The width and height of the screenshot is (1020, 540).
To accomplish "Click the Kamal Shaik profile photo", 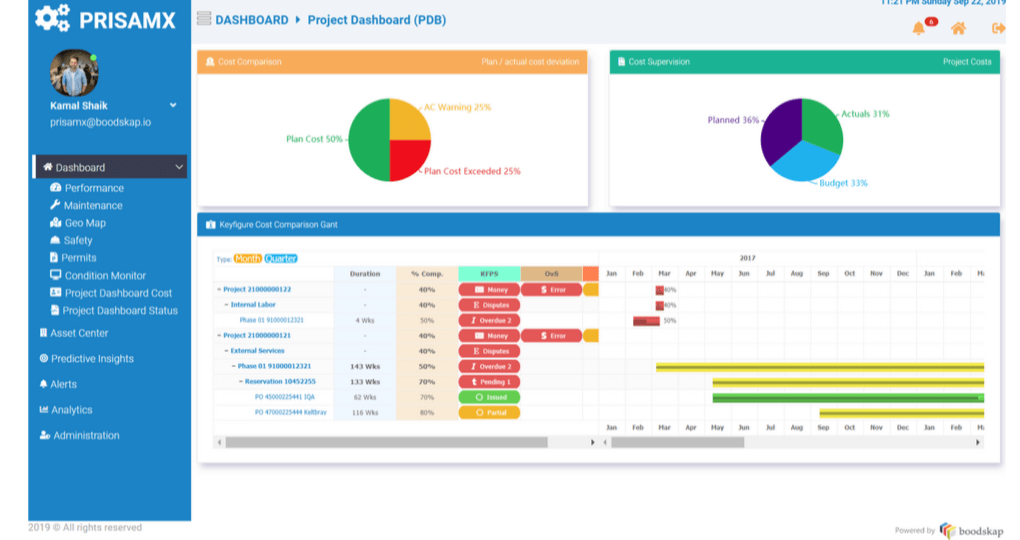I will point(74,73).
